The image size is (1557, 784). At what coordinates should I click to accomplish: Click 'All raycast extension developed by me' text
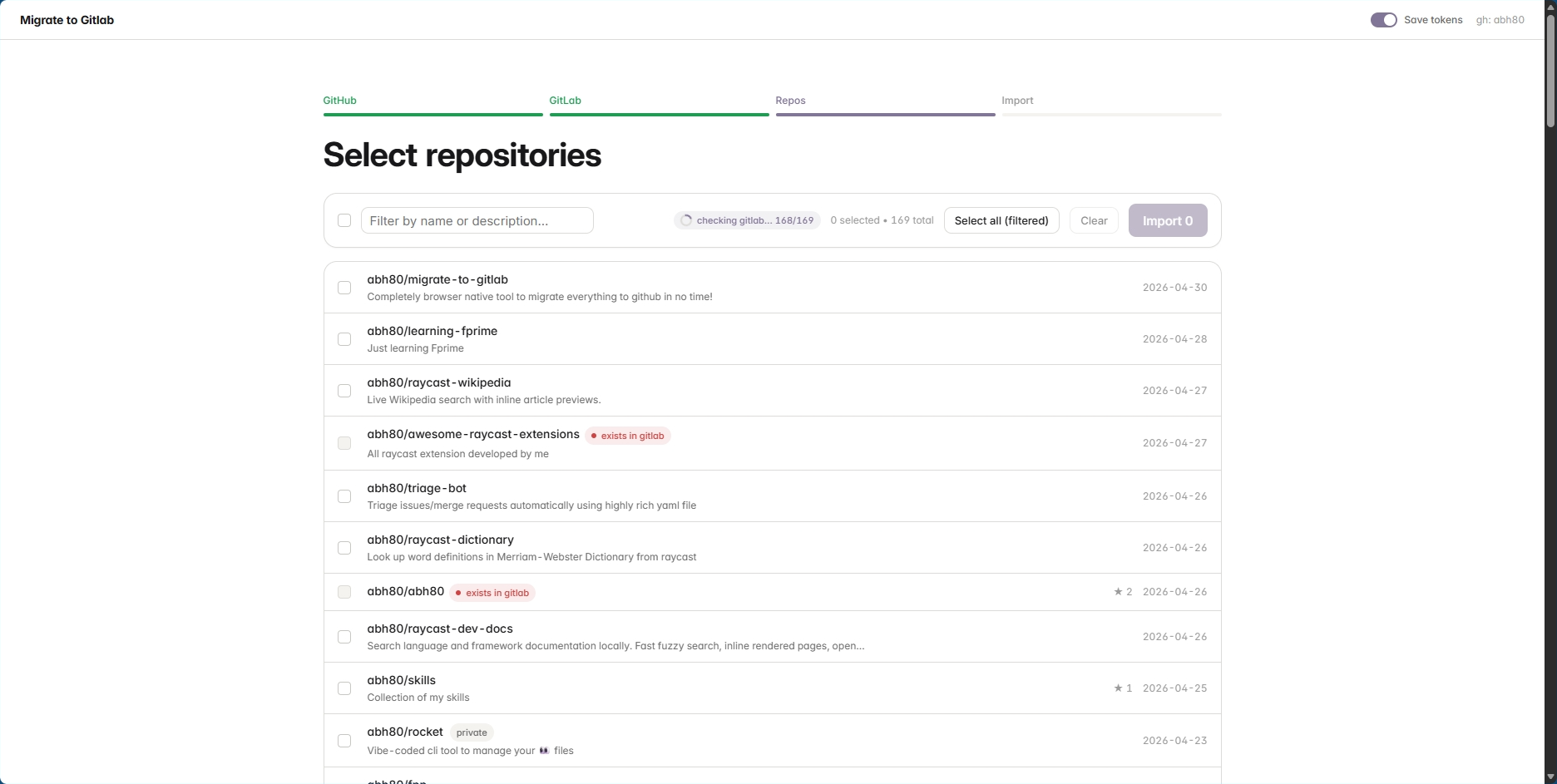(458, 454)
